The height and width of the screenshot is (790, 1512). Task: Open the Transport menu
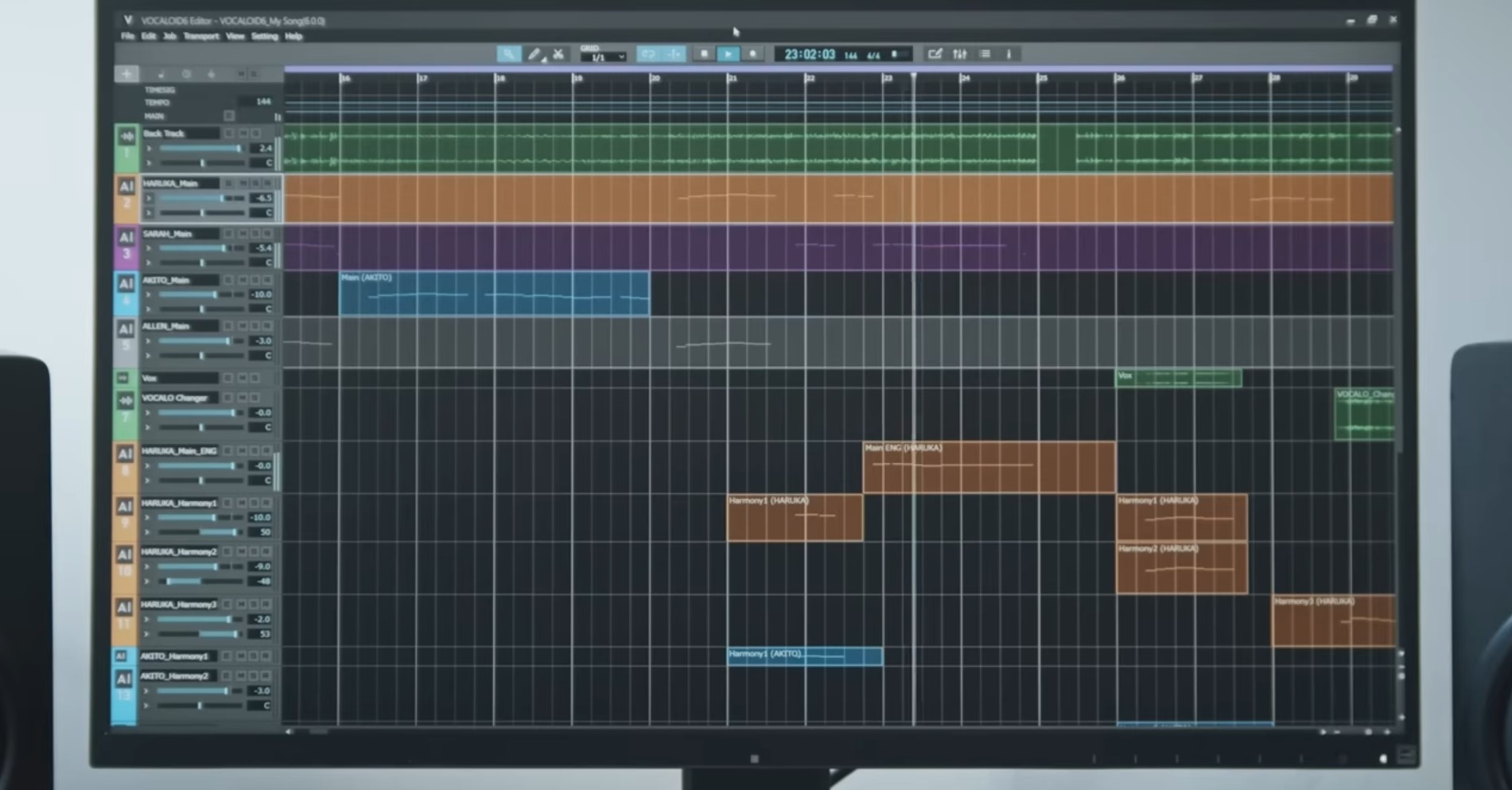tap(200, 37)
